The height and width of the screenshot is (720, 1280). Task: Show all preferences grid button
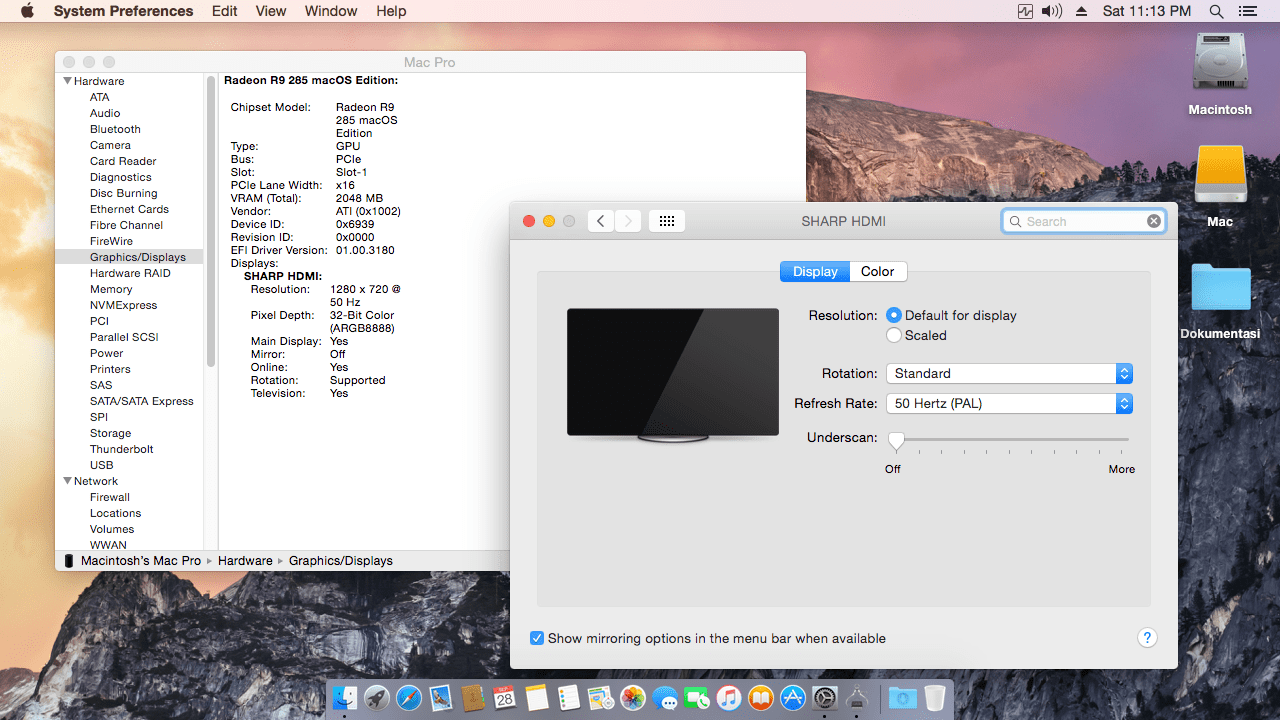pos(667,221)
